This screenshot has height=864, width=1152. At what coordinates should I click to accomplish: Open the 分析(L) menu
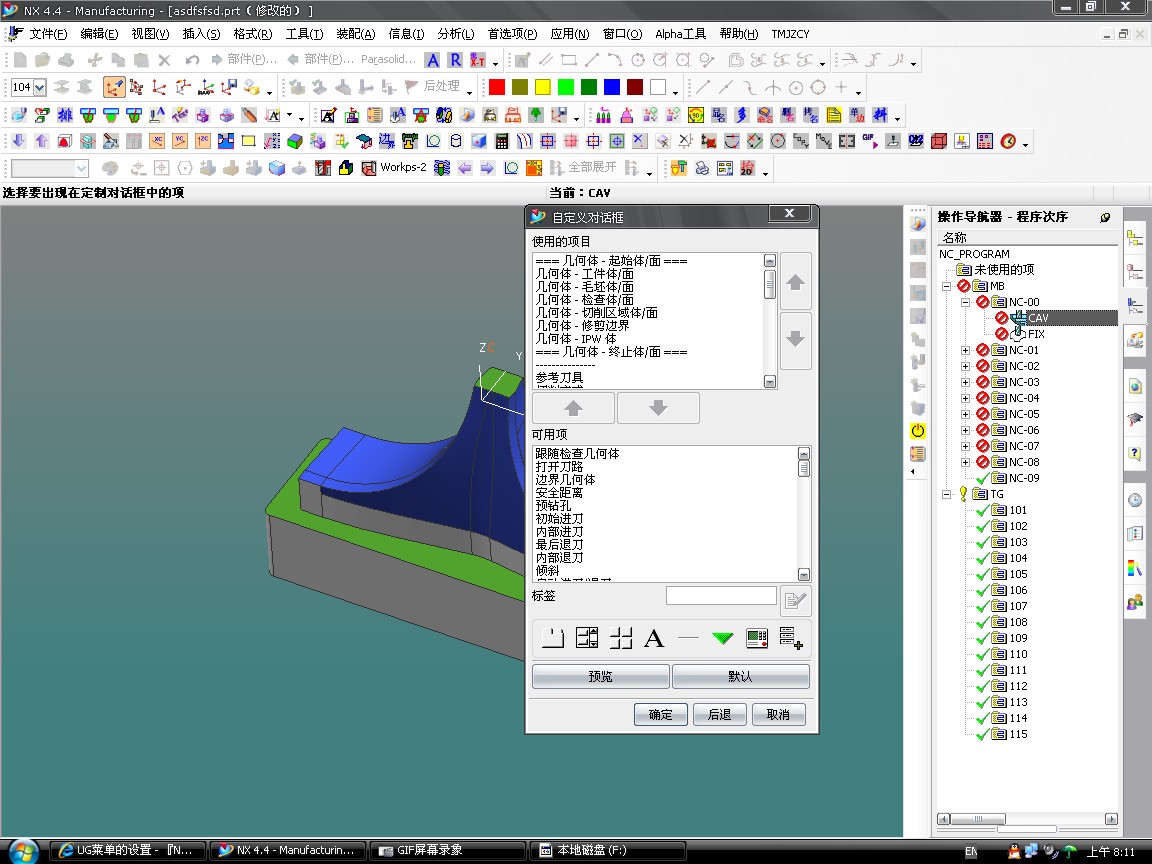click(x=455, y=34)
